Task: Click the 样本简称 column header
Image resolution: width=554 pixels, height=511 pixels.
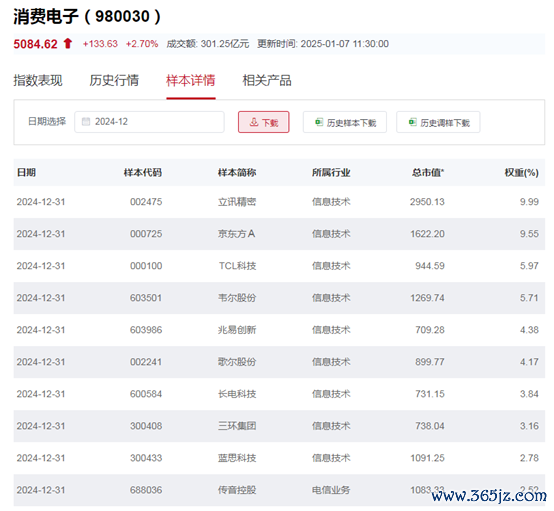Action: [237, 172]
